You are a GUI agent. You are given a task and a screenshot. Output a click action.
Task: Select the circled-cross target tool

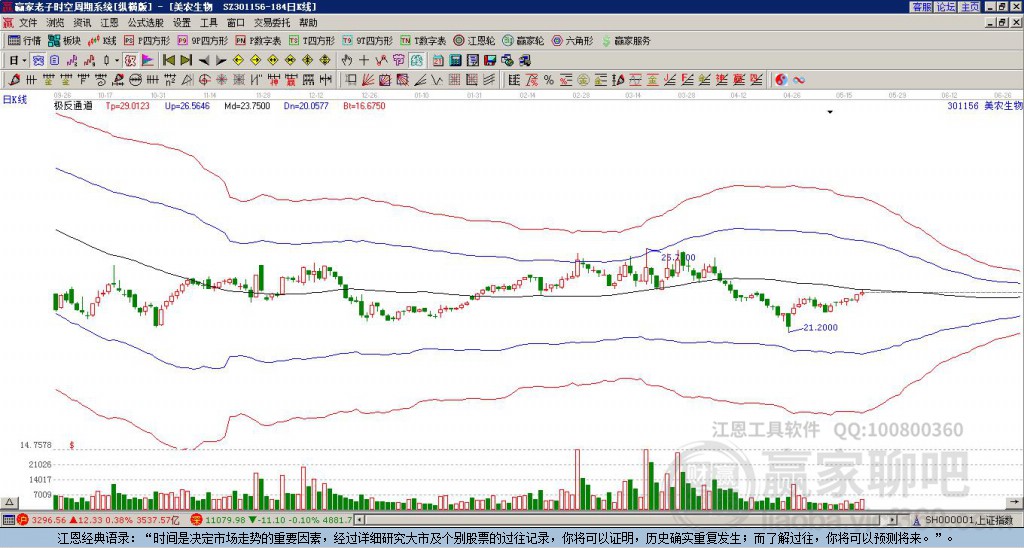click(x=204, y=80)
